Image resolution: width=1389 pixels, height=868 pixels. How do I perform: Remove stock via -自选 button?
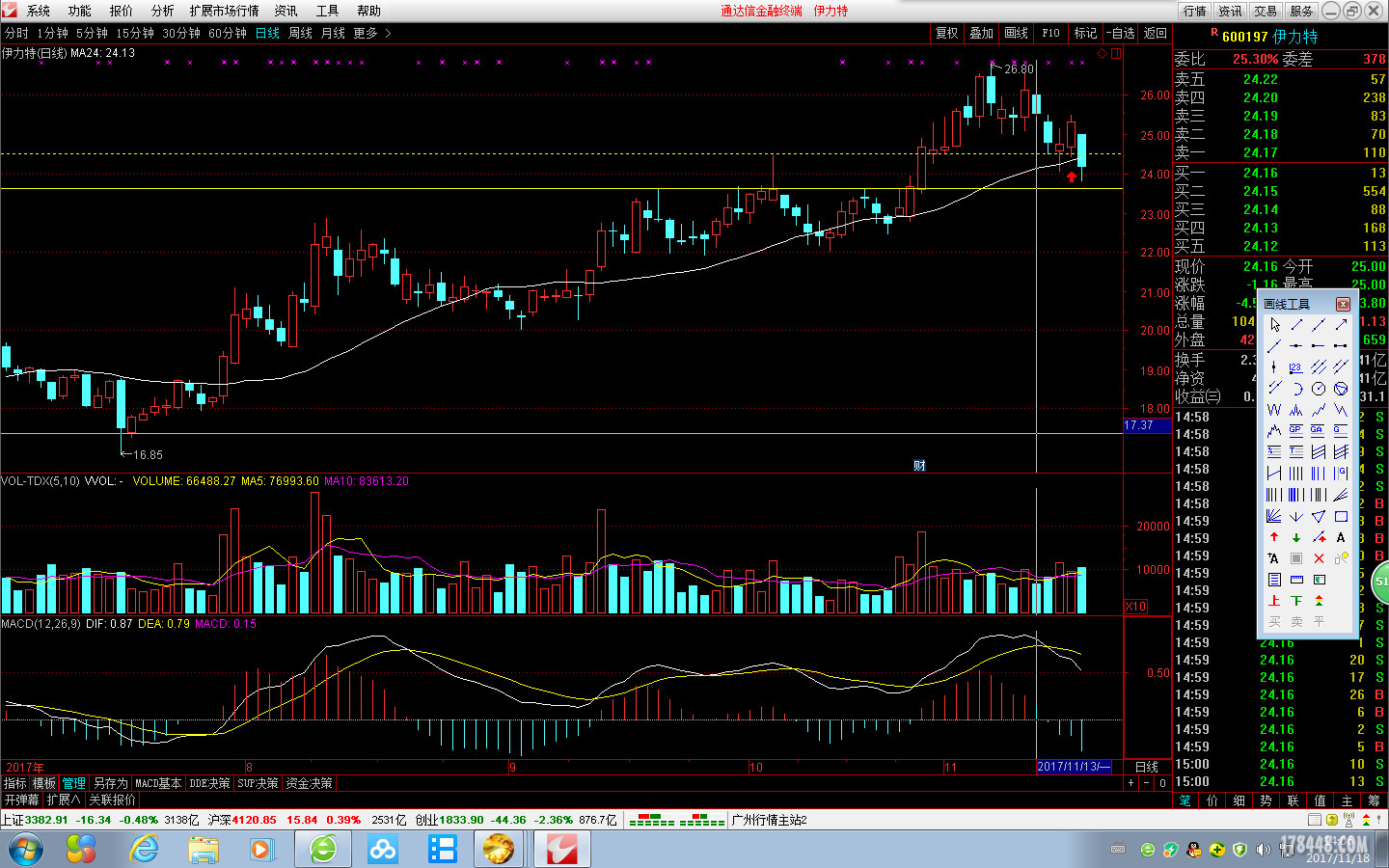pyautogui.click(x=1121, y=33)
